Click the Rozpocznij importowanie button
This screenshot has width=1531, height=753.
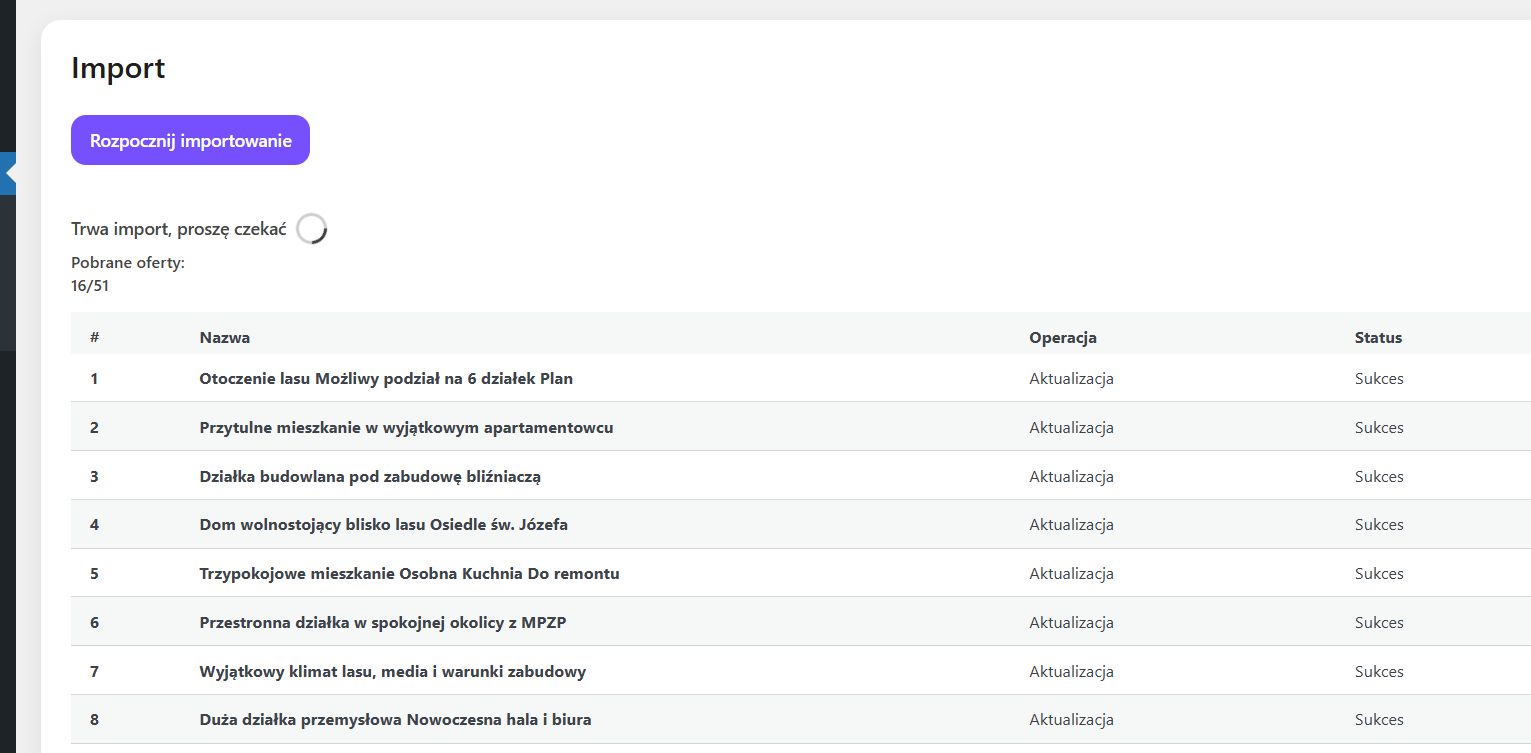coord(190,140)
